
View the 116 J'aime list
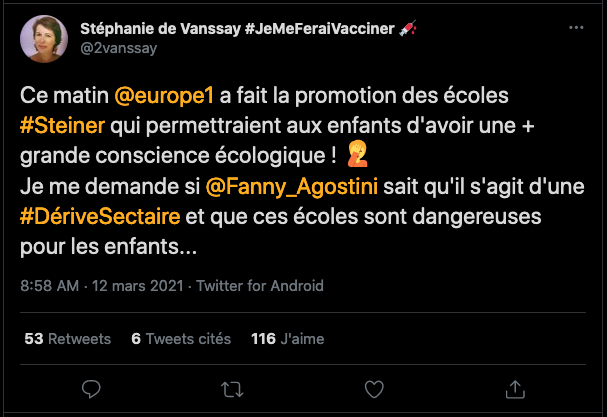pos(288,339)
